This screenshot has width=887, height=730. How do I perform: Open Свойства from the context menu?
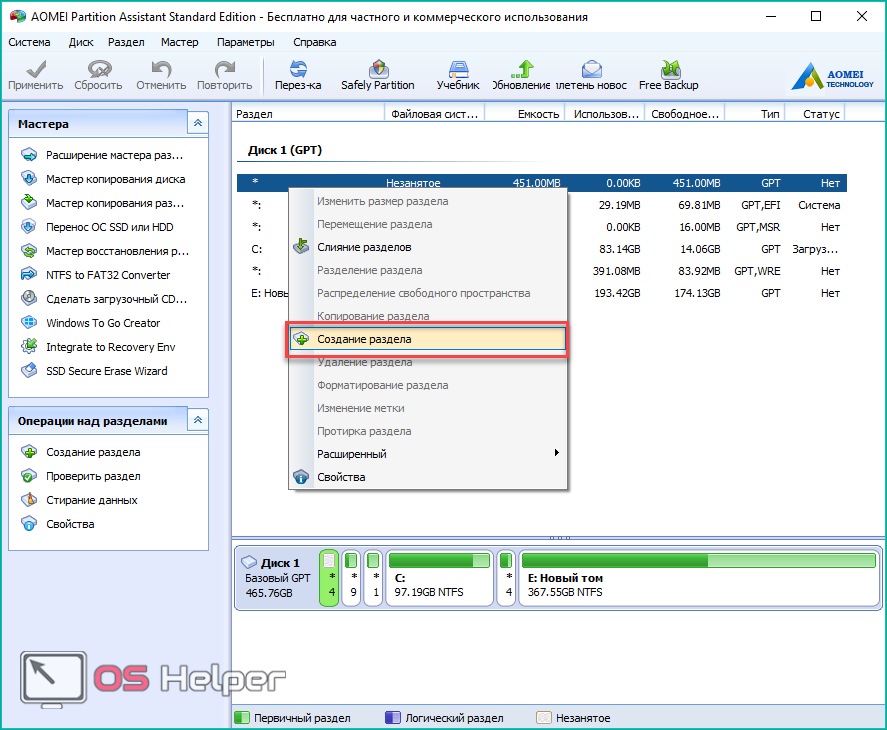pyautogui.click(x=341, y=477)
